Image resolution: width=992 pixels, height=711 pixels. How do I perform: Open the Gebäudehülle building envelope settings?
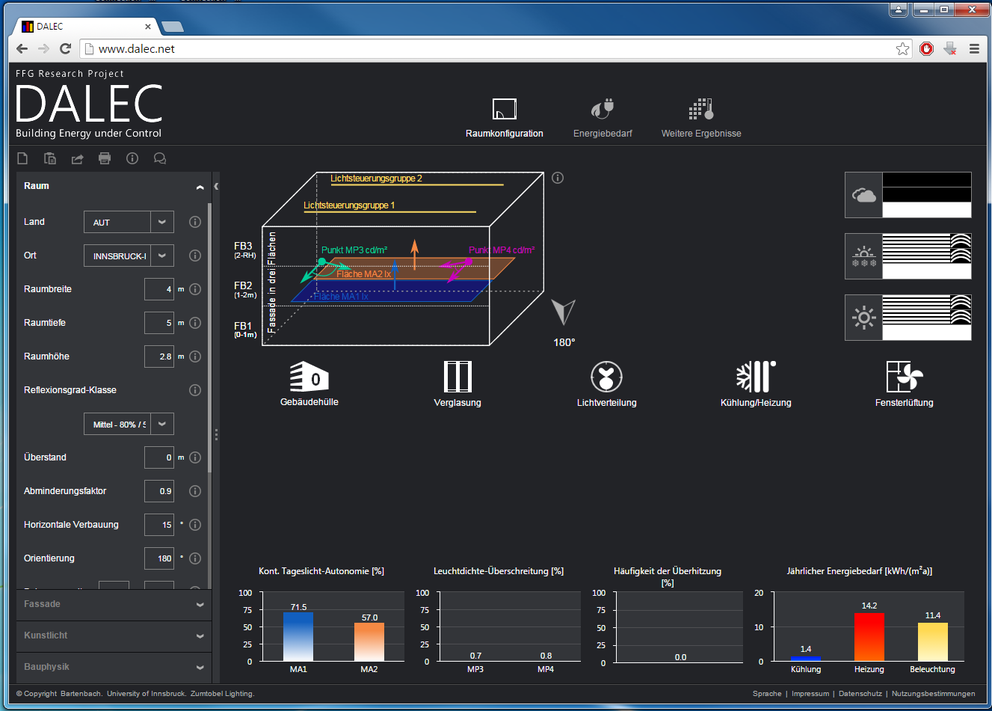point(309,378)
